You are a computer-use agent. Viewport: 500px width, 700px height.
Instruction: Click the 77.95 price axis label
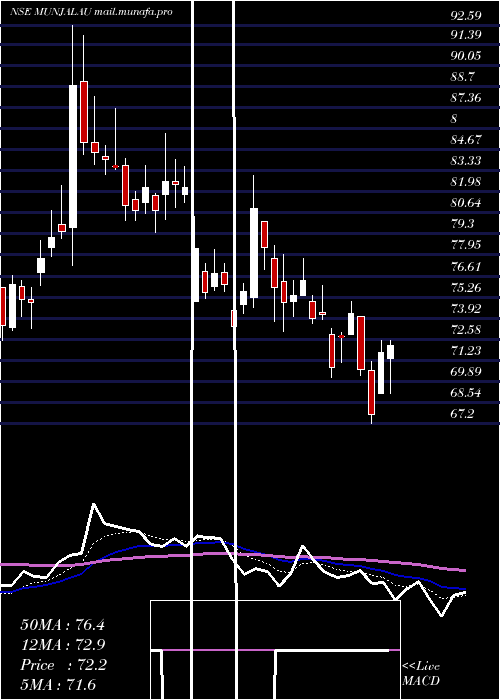466,245
